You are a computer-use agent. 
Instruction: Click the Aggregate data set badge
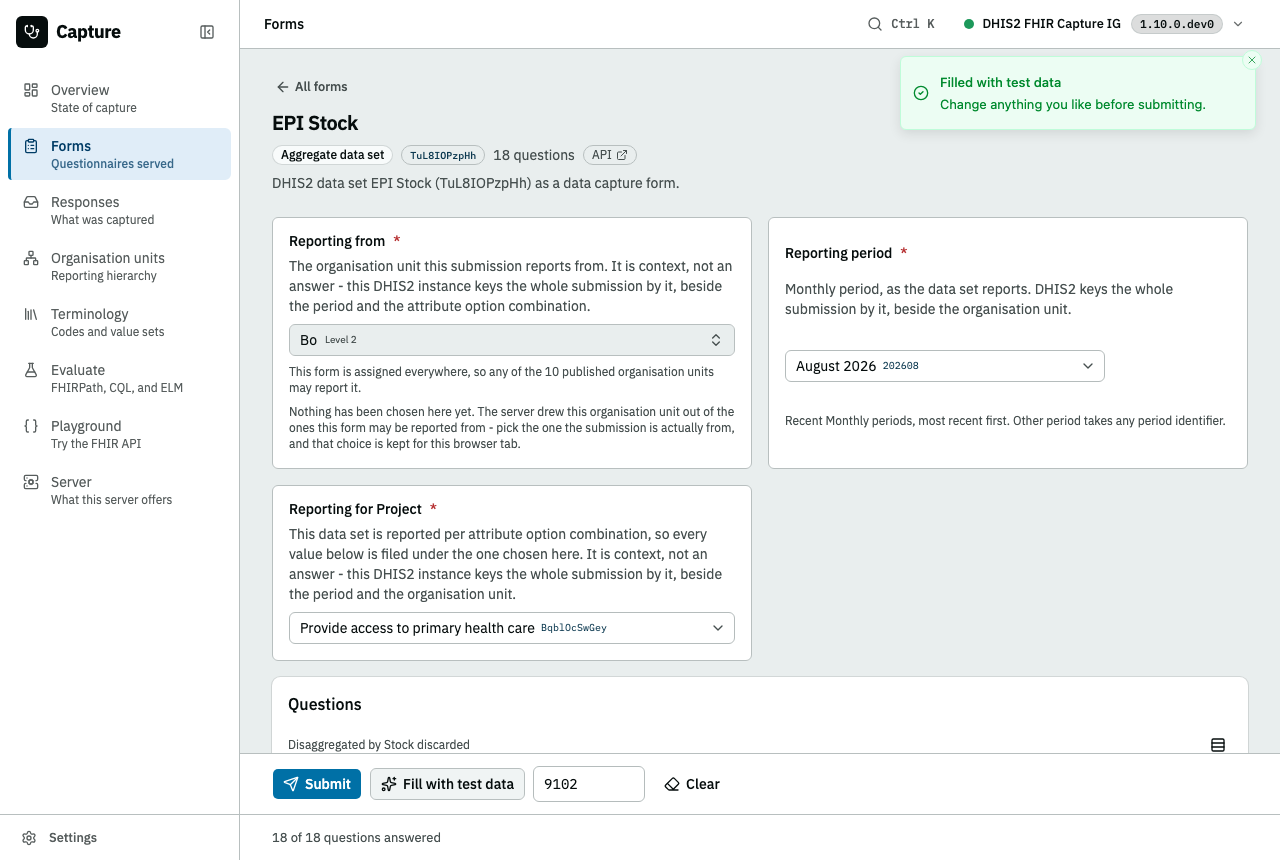click(x=332, y=155)
